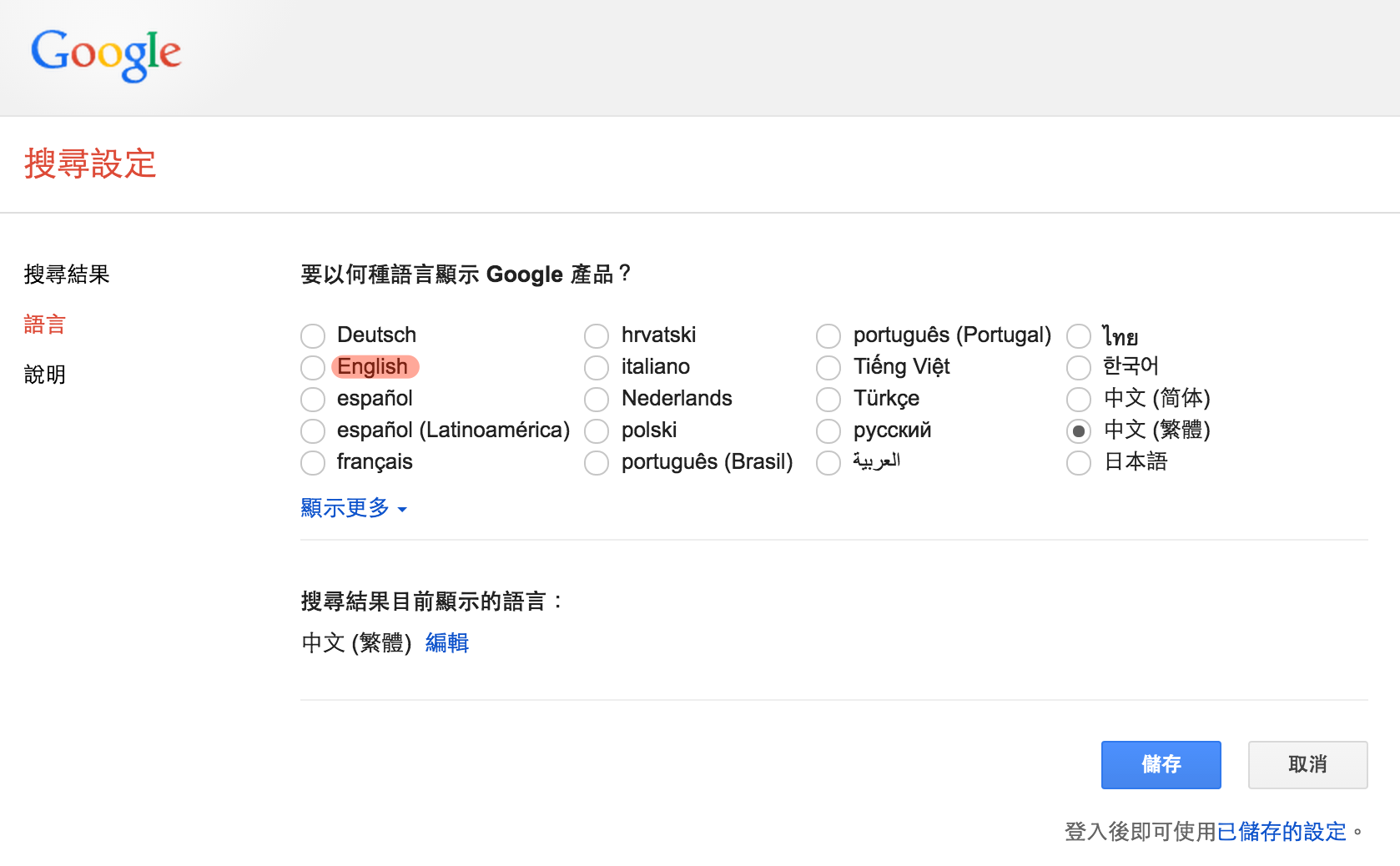
Task: Select the Türkçe radio button
Action: coord(828,400)
